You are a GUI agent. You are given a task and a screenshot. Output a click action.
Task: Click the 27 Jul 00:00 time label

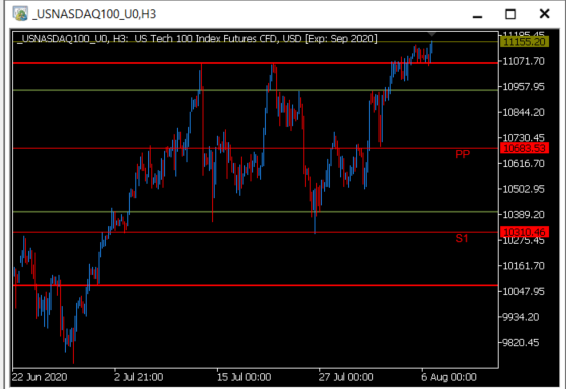click(346, 377)
